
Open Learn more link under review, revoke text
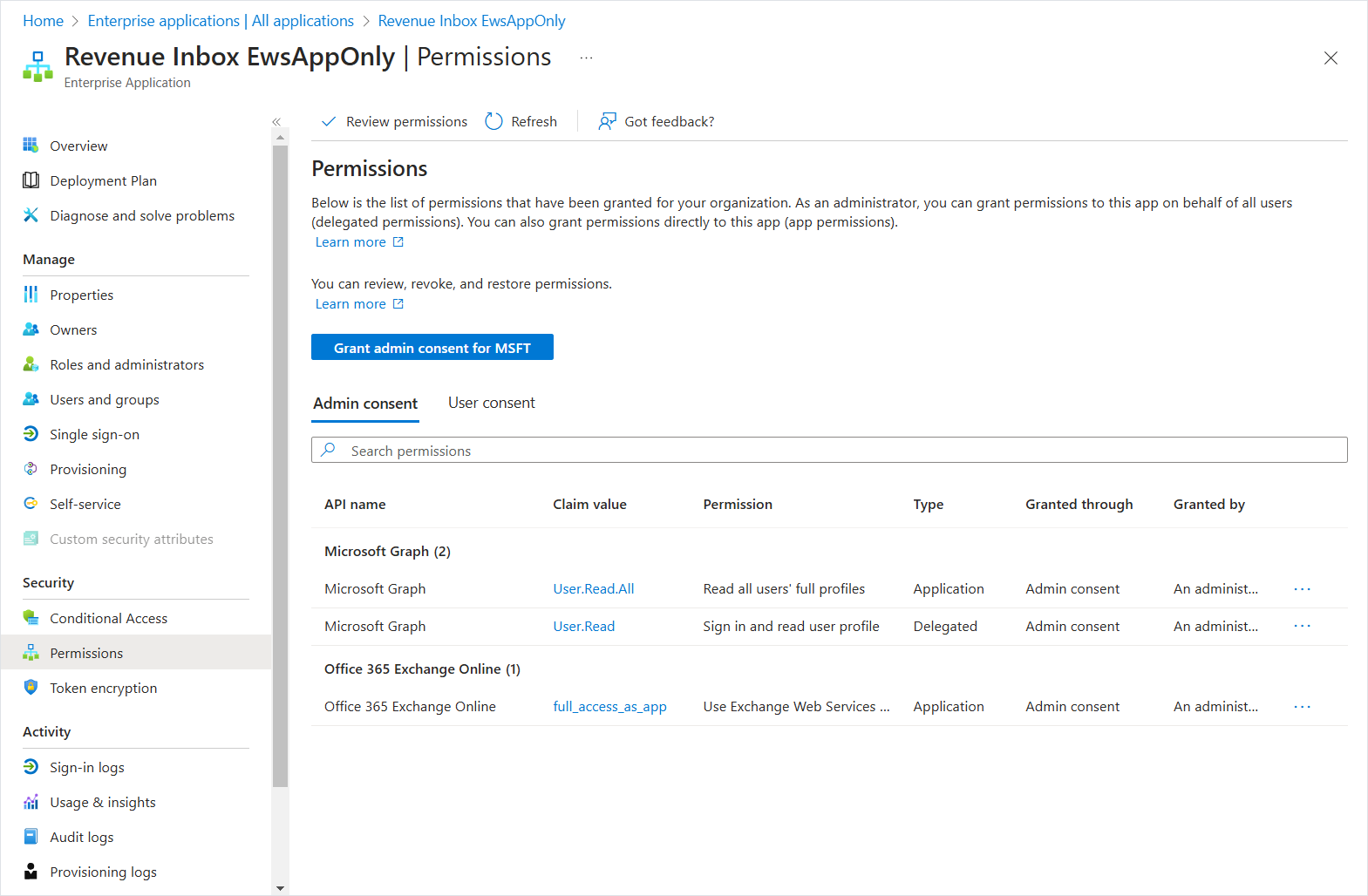(359, 303)
